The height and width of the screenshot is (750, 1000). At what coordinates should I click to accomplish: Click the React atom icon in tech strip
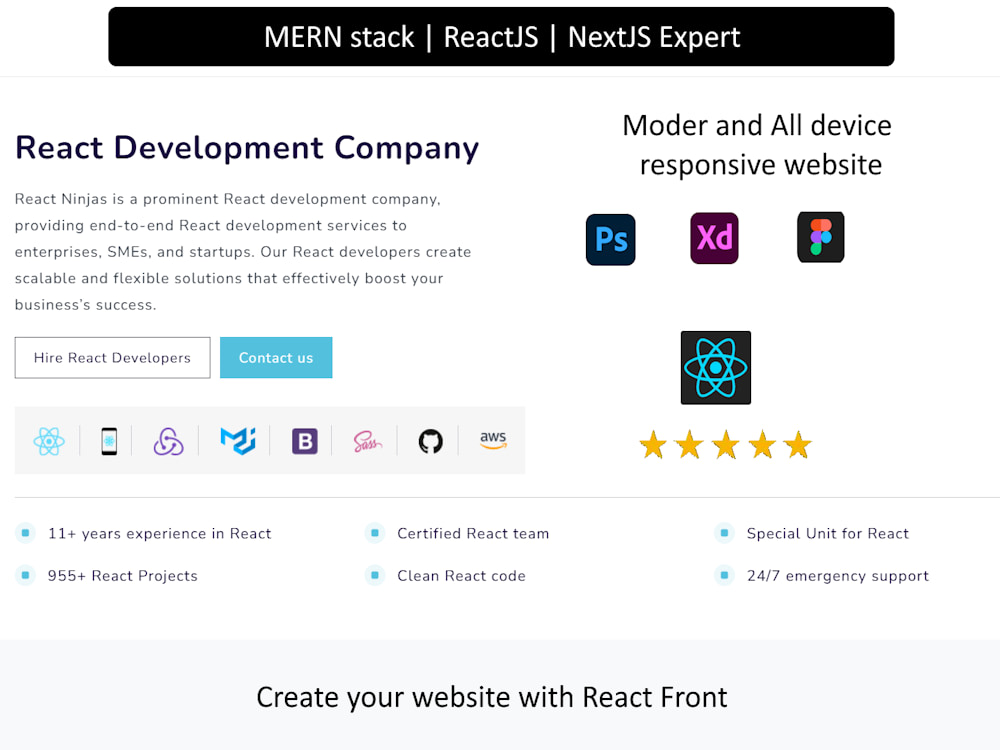point(49,441)
